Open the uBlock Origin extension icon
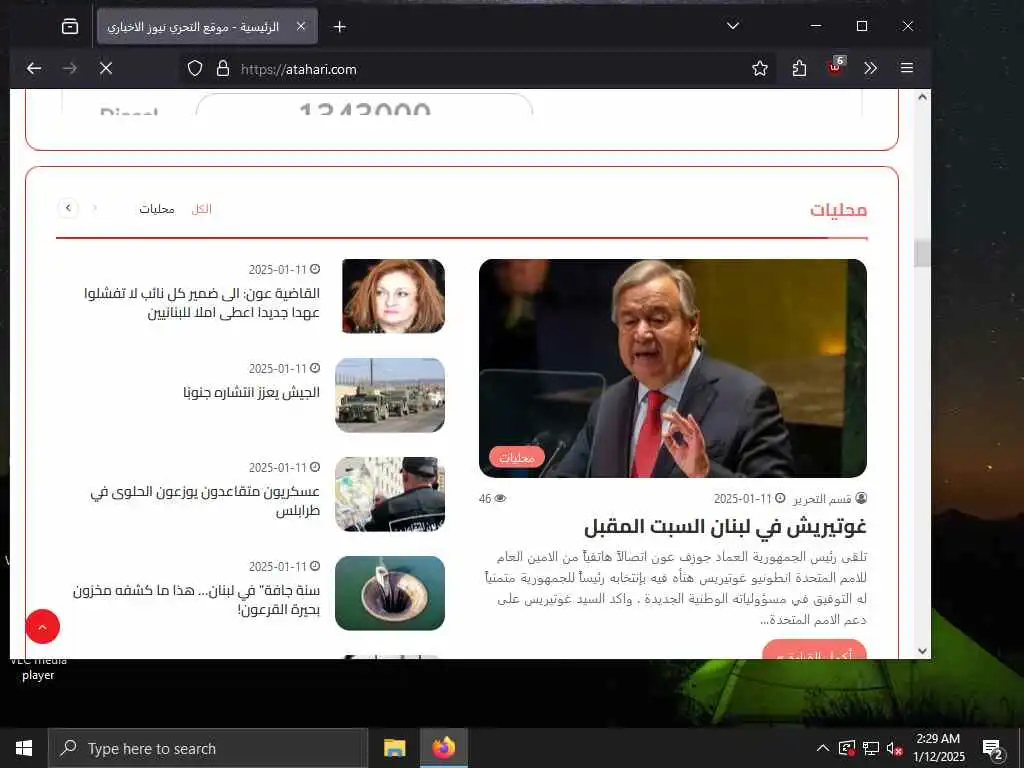 coord(835,67)
